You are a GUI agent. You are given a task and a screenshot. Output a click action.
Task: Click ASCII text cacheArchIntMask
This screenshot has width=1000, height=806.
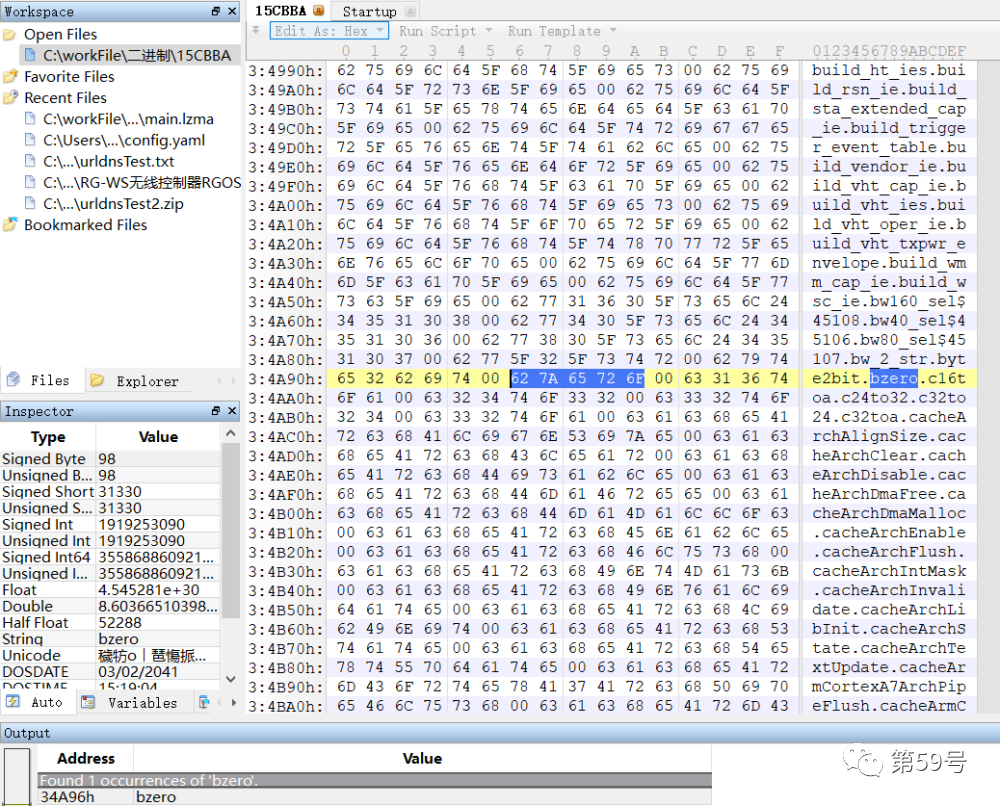(889, 571)
